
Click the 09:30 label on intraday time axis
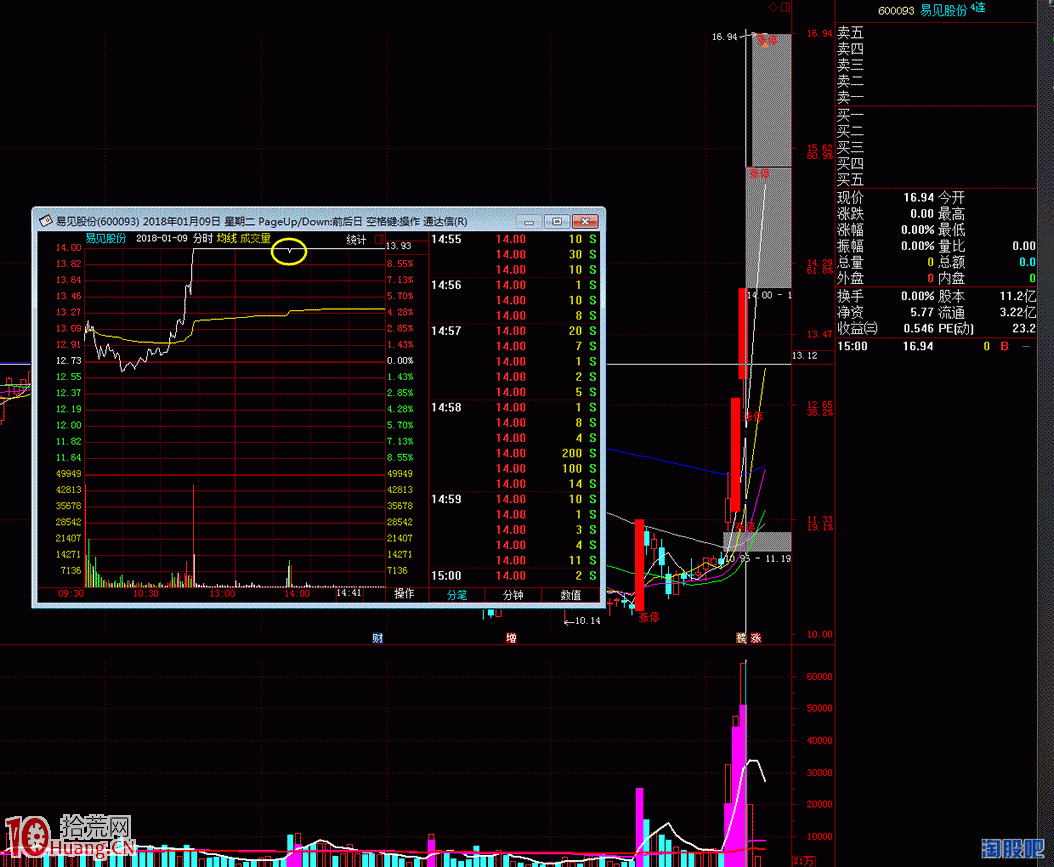click(x=71, y=594)
